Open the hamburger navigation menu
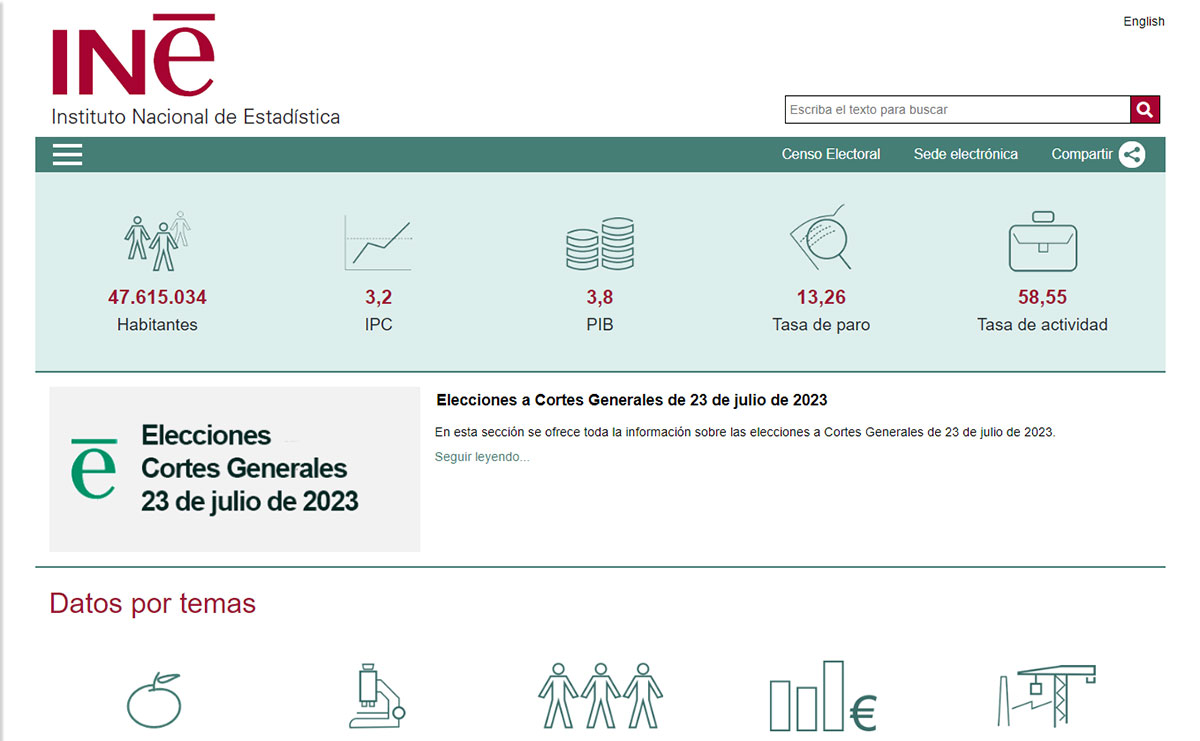1200x741 pixels. pyautogui.click(x=67, y=154)
